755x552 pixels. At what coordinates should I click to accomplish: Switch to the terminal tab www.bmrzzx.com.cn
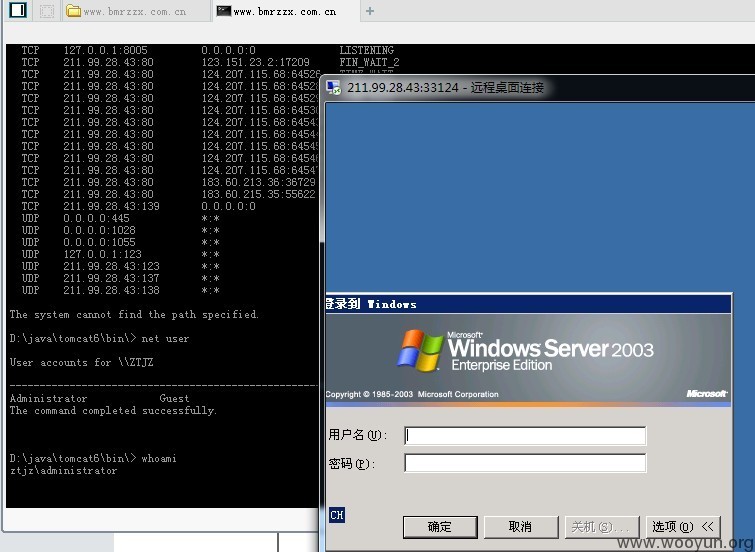(285, 11)
